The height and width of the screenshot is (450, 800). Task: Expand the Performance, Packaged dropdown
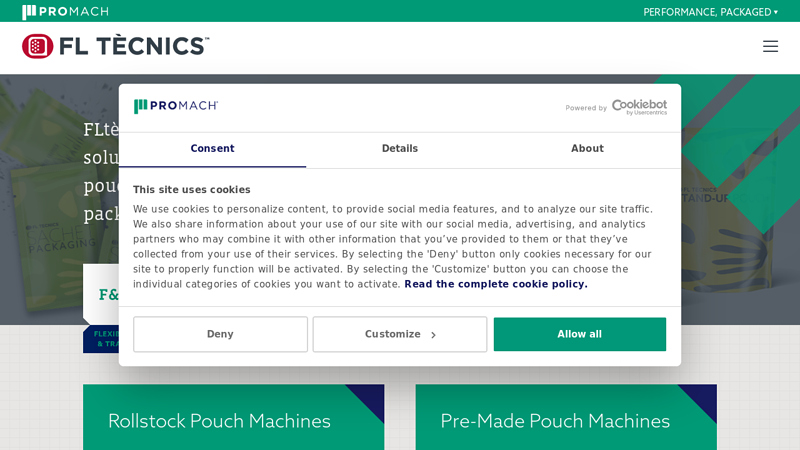[710, 12]
